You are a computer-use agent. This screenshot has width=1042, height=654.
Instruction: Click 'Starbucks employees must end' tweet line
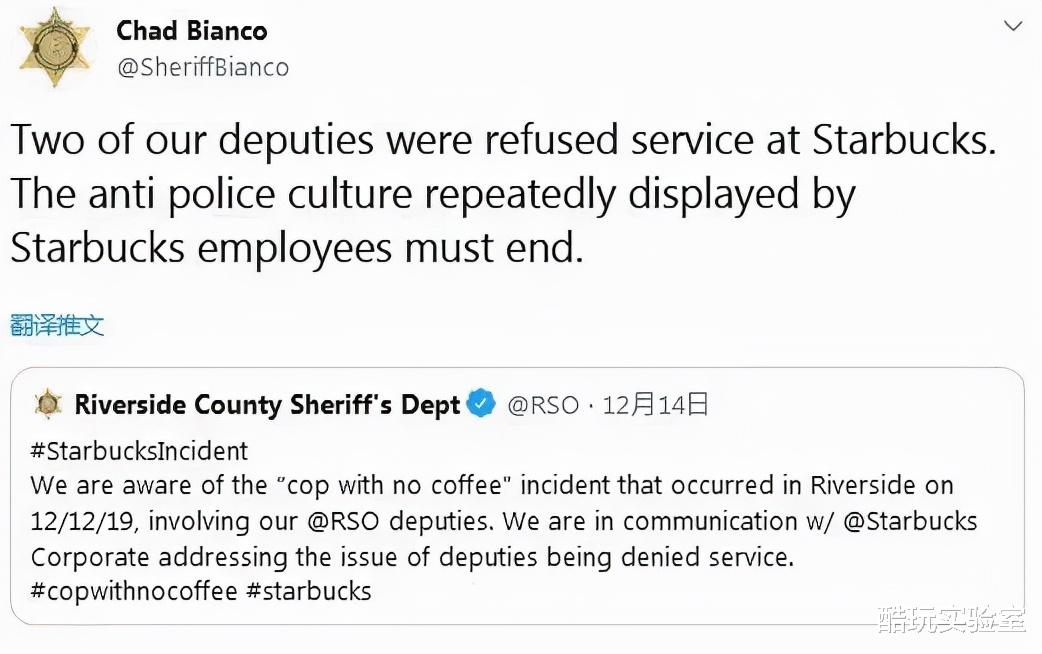coord(296,247)
